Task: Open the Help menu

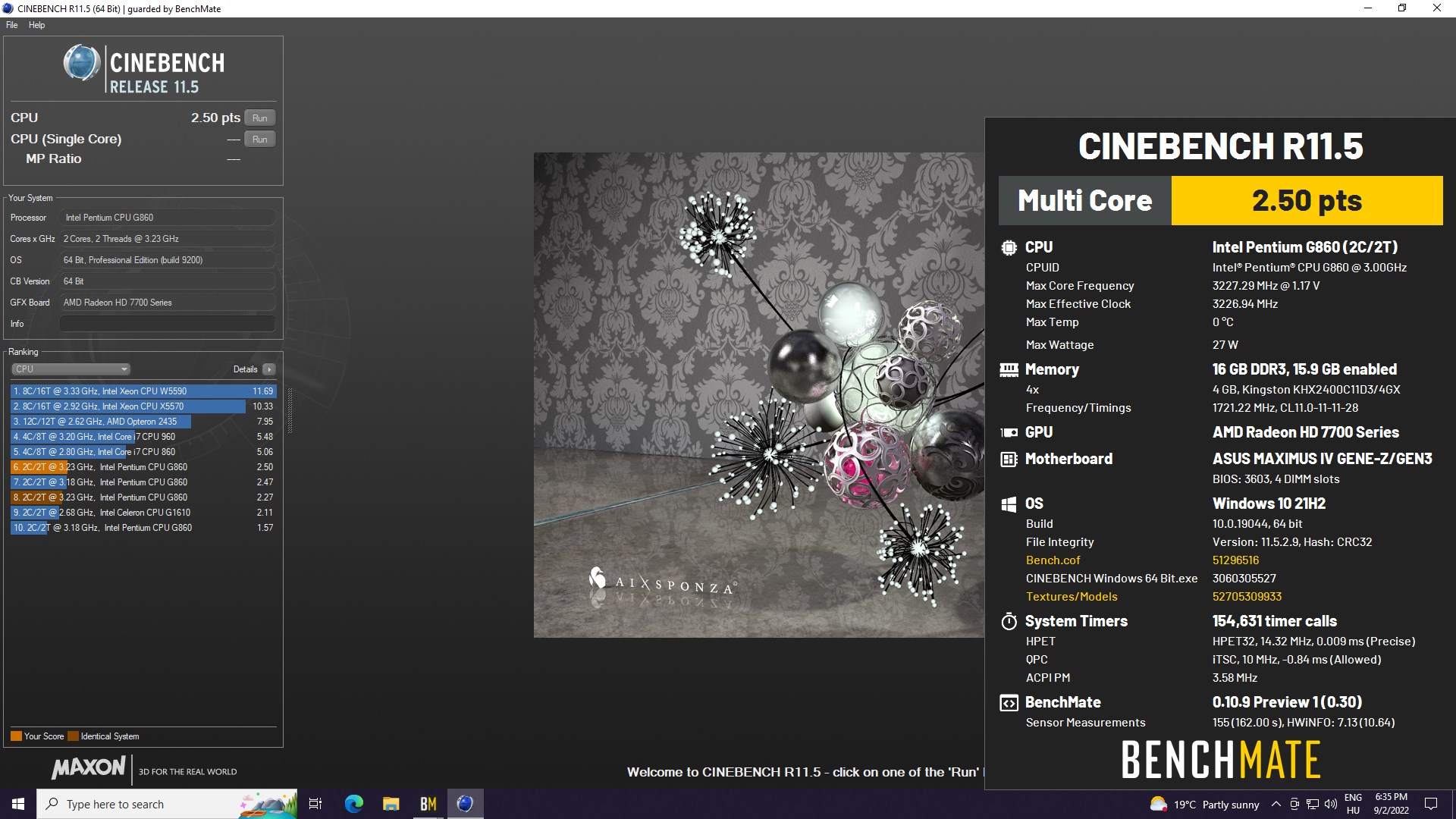Action: 36,25
